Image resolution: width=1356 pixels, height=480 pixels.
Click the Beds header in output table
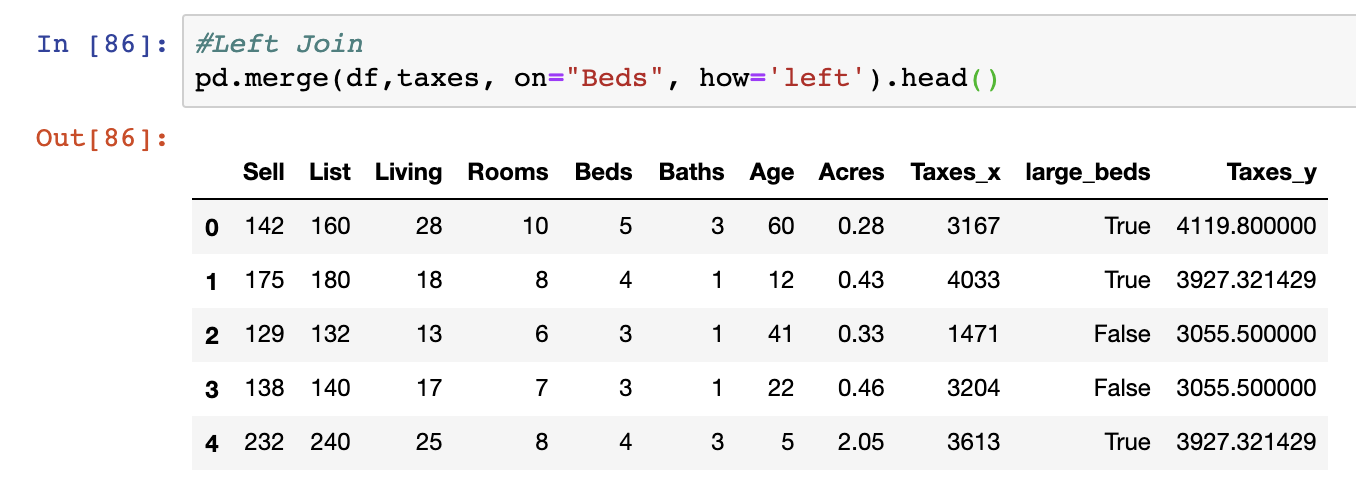click(x=603, y=172)
